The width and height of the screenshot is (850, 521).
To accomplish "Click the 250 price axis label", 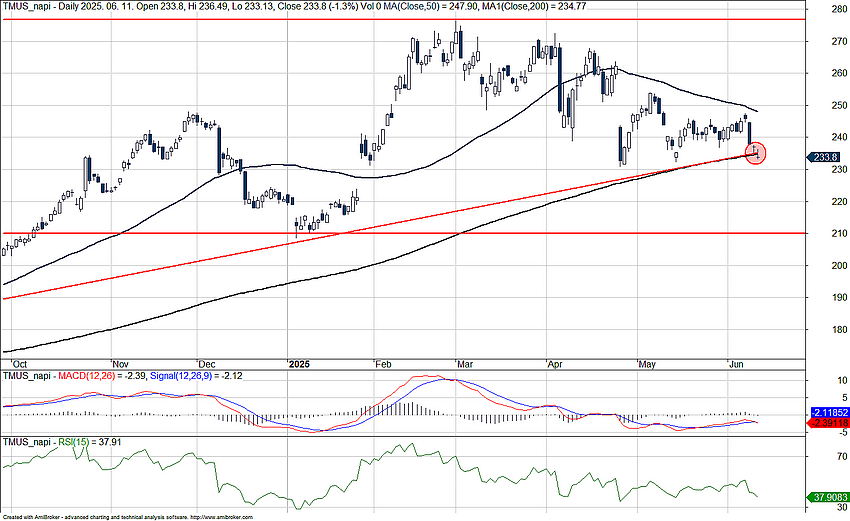I will coord(839,105).
